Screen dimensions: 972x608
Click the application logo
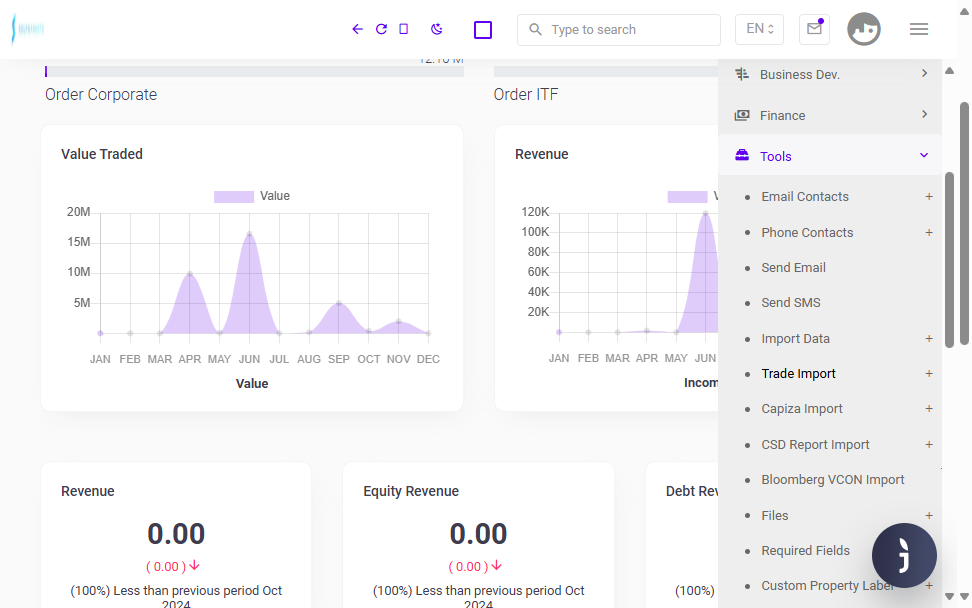coord(28,29)
